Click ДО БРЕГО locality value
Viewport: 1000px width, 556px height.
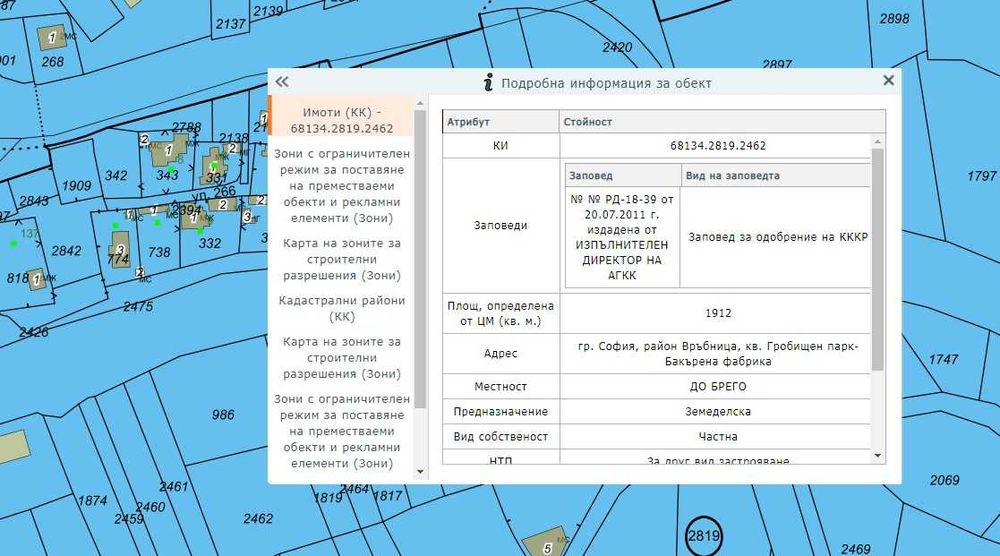pyautogui.click(x=717, y=386)
